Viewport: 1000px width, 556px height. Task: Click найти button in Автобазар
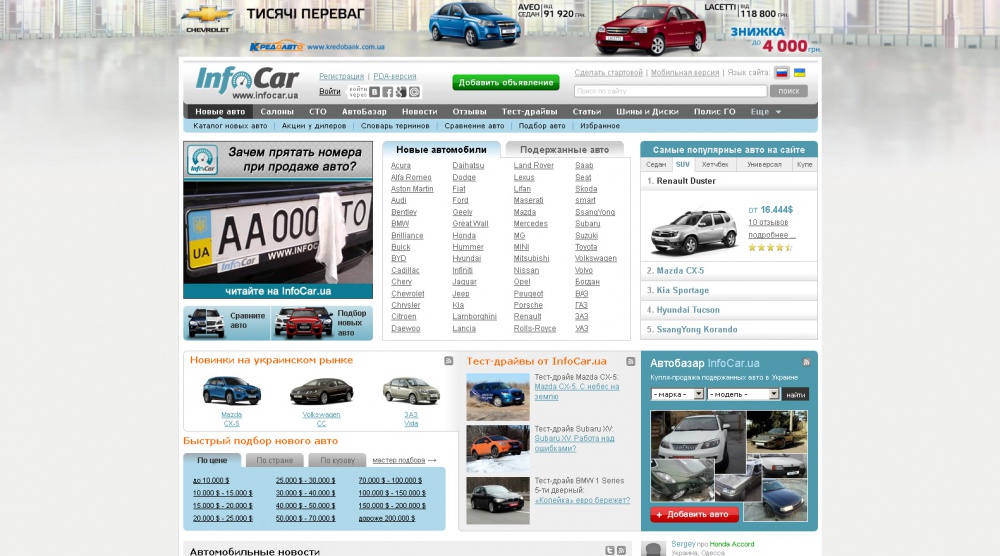coord(795,395)
